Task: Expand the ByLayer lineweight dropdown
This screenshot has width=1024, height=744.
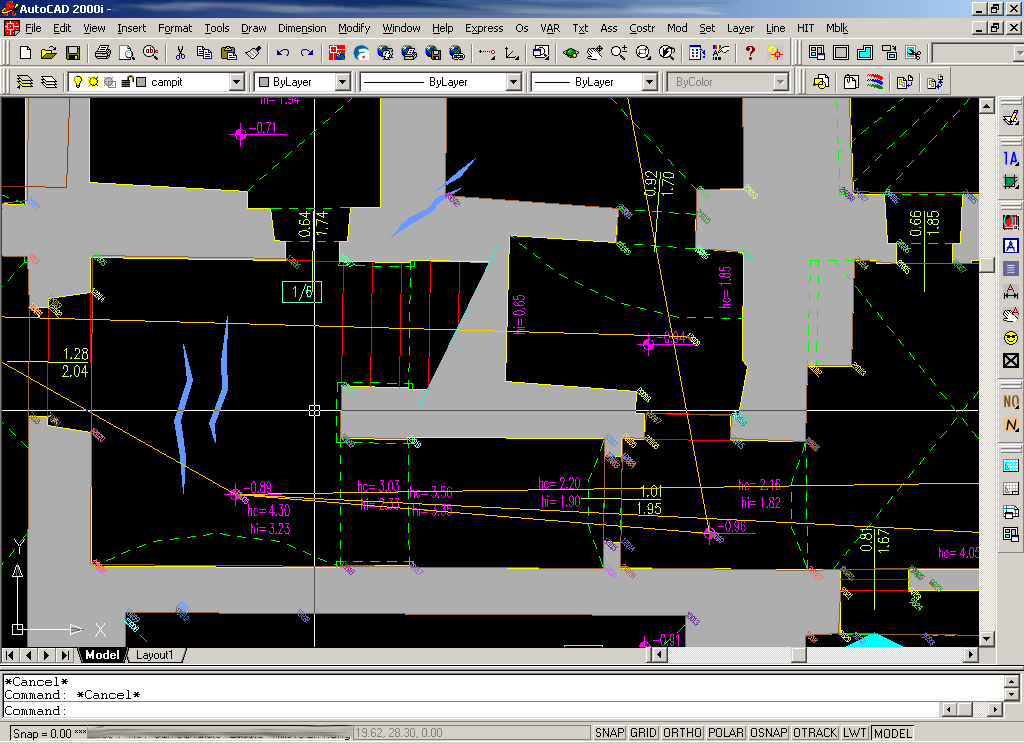Action: (x=649, y=82)
